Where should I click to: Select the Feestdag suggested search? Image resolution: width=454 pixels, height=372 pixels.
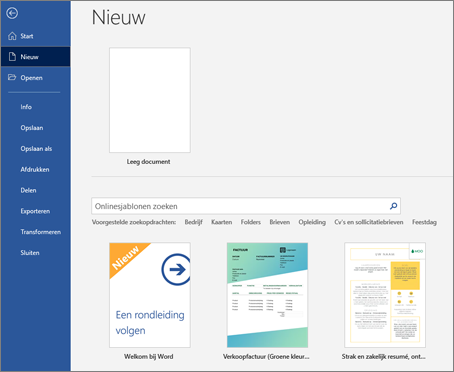[x=424, y=222]
